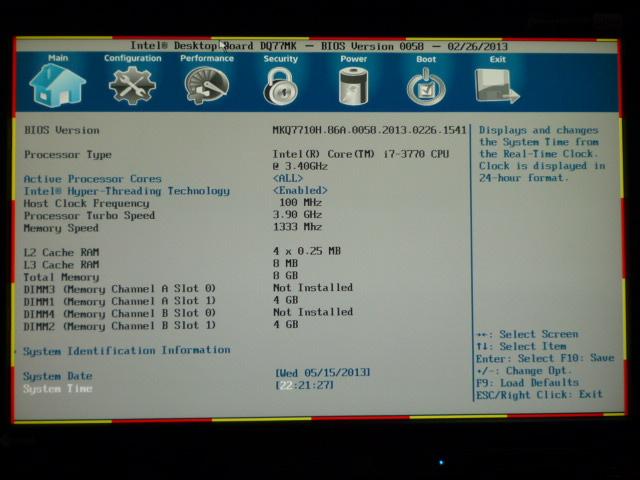Click the house icon for Main
Viewport: 640px width, 480px height.
[x=58, y=86]
